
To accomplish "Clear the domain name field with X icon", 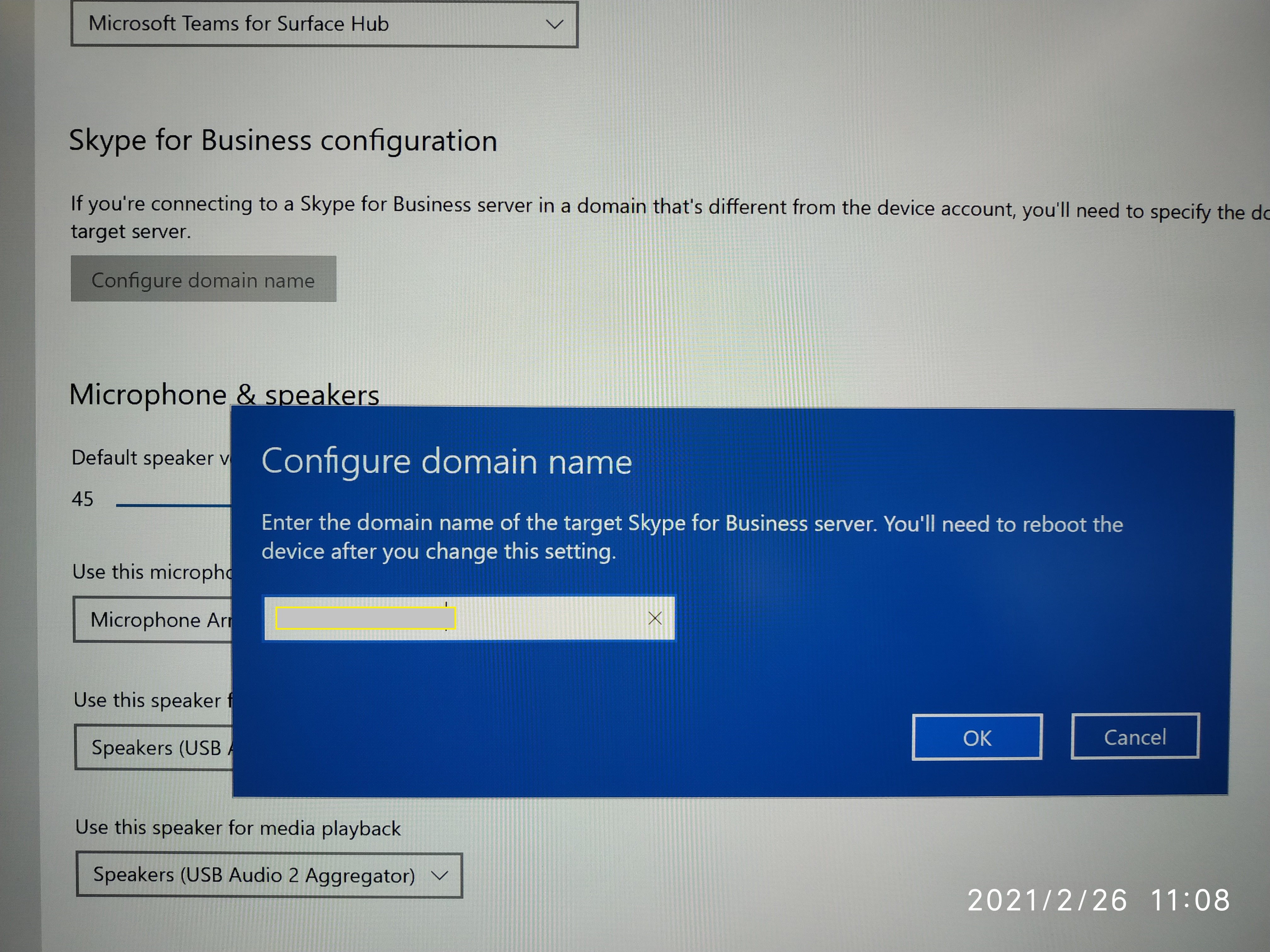I will point(655,618).
